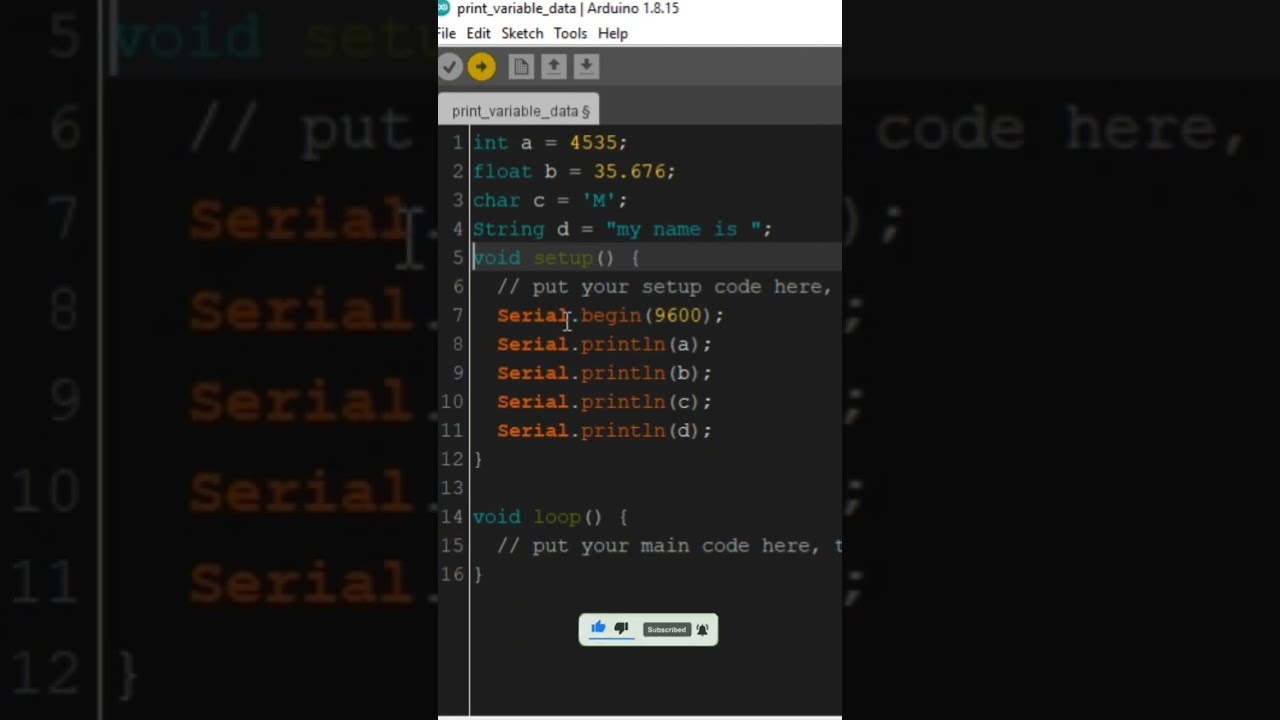
Task: Click line "char c = 'M';"
Action: point(550,200)
